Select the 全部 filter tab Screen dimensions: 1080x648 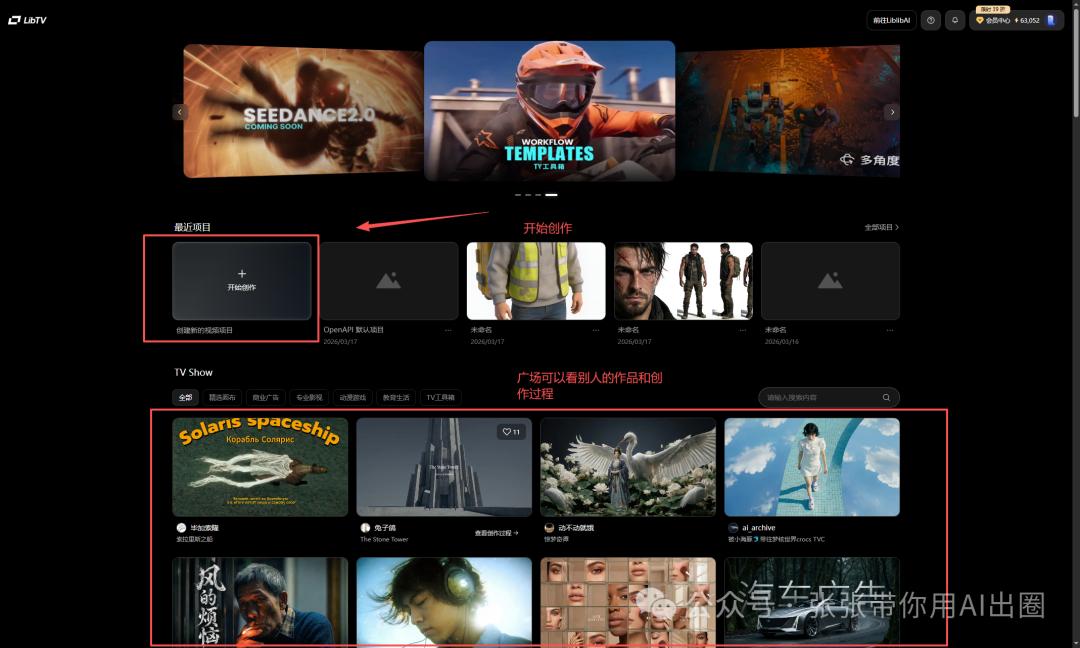[x=185, y=397]
